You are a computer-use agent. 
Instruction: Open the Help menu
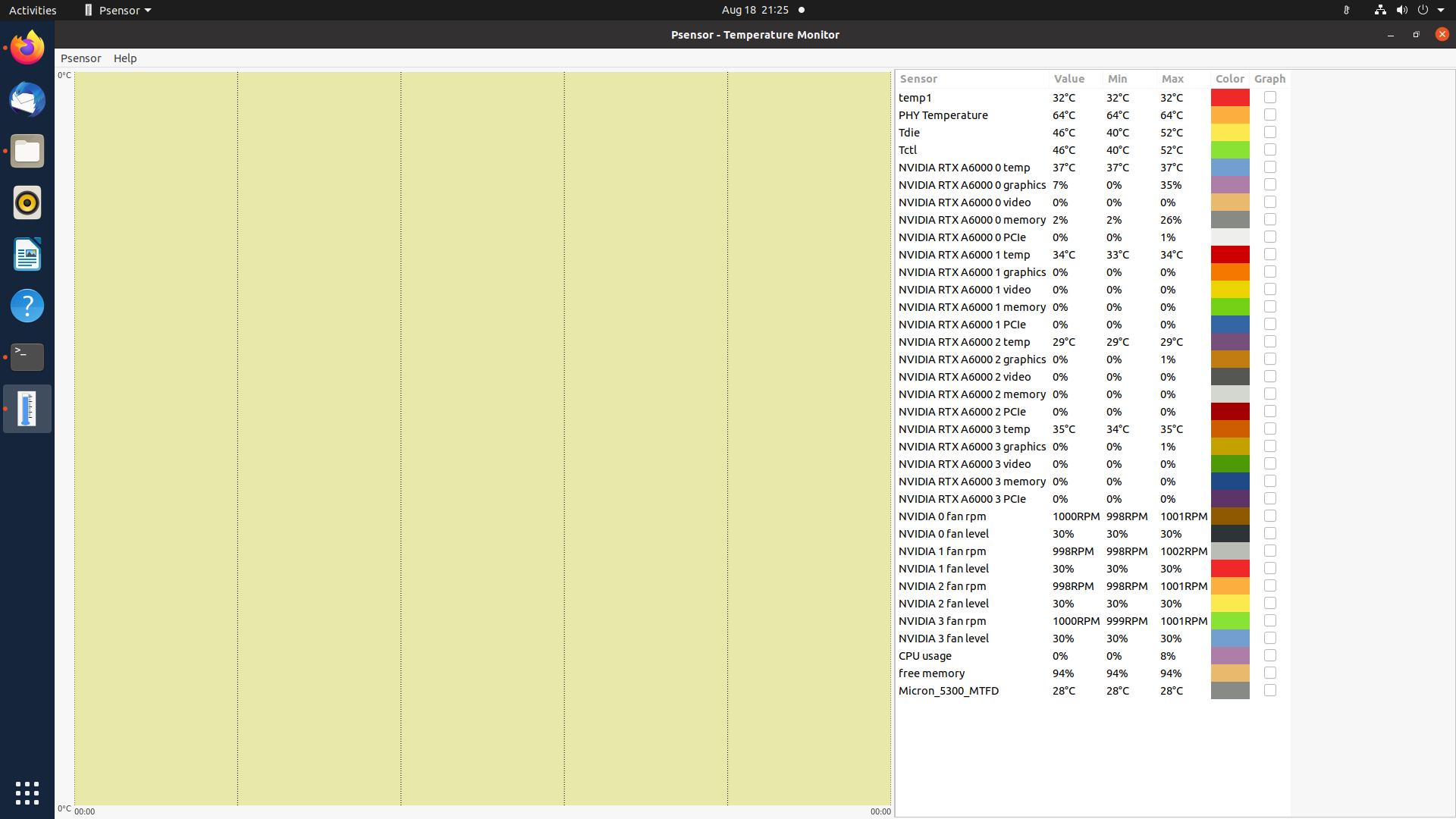(x=125, y=58)
